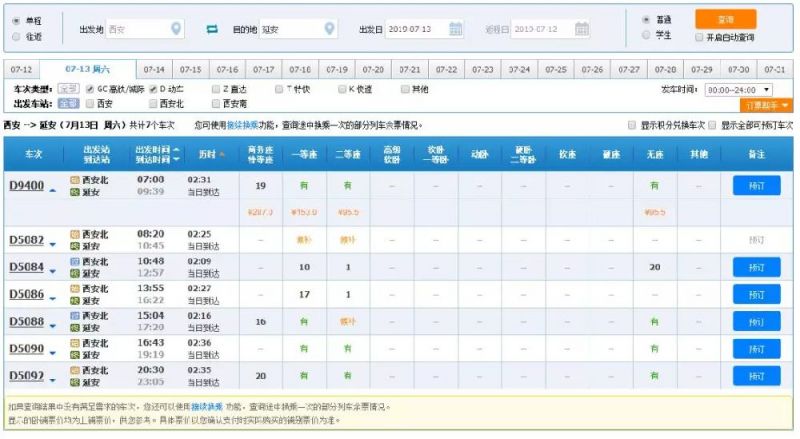The width and height of the screenshot is (800, 439).
Task: Enable 显示全部可预订车次 checkbox
Action: (x=712, y=125)
